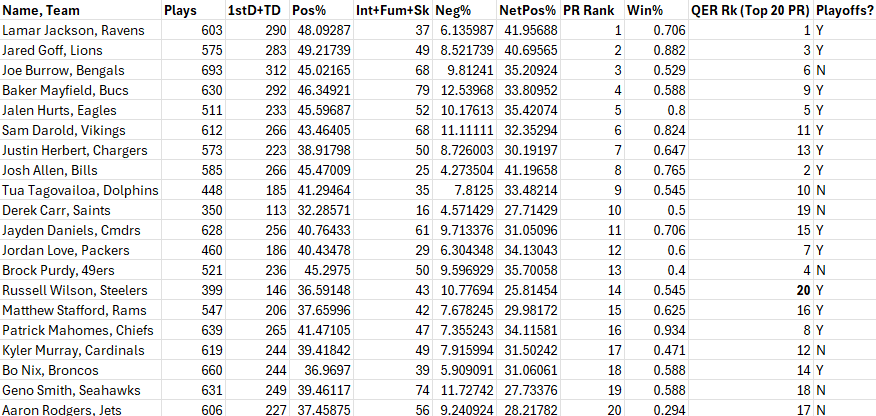Click the Neg% column header
The height and width of the screenshot is (416, 876).
point(465,10)
